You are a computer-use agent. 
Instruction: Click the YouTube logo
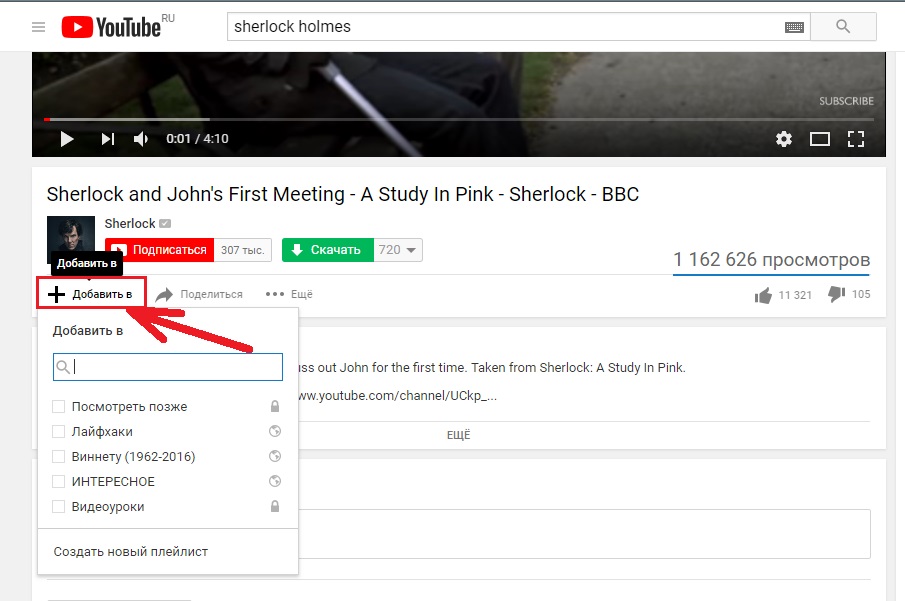click(x=111, y=27)
